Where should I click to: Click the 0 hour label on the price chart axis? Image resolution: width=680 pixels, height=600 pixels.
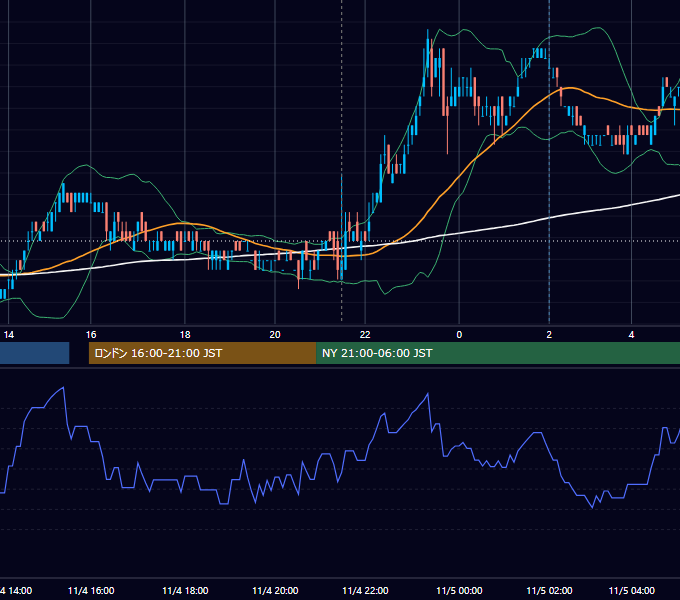click(459, 335)
